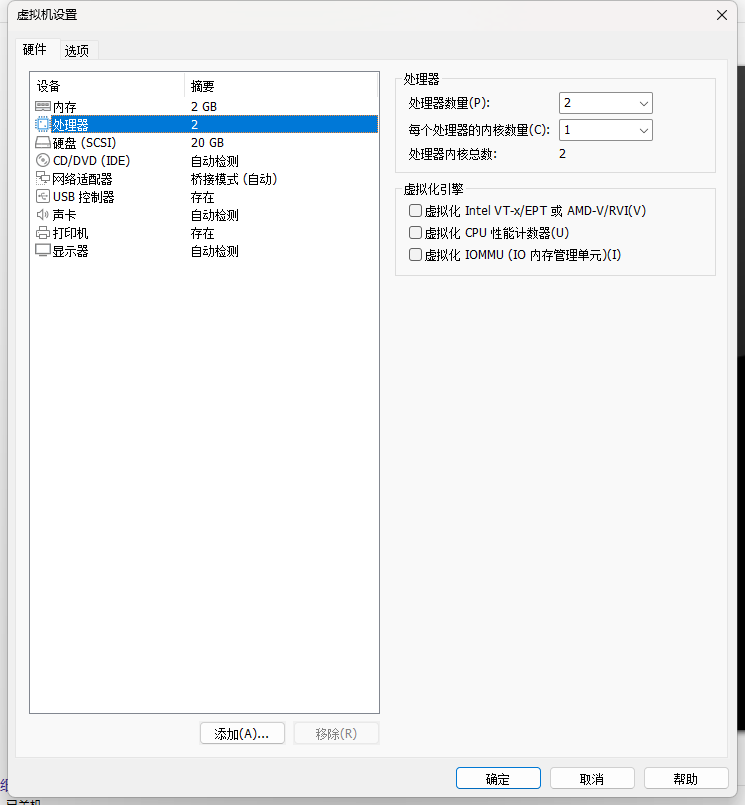Click the 添加(A)... button

click(x=242, y=734)
